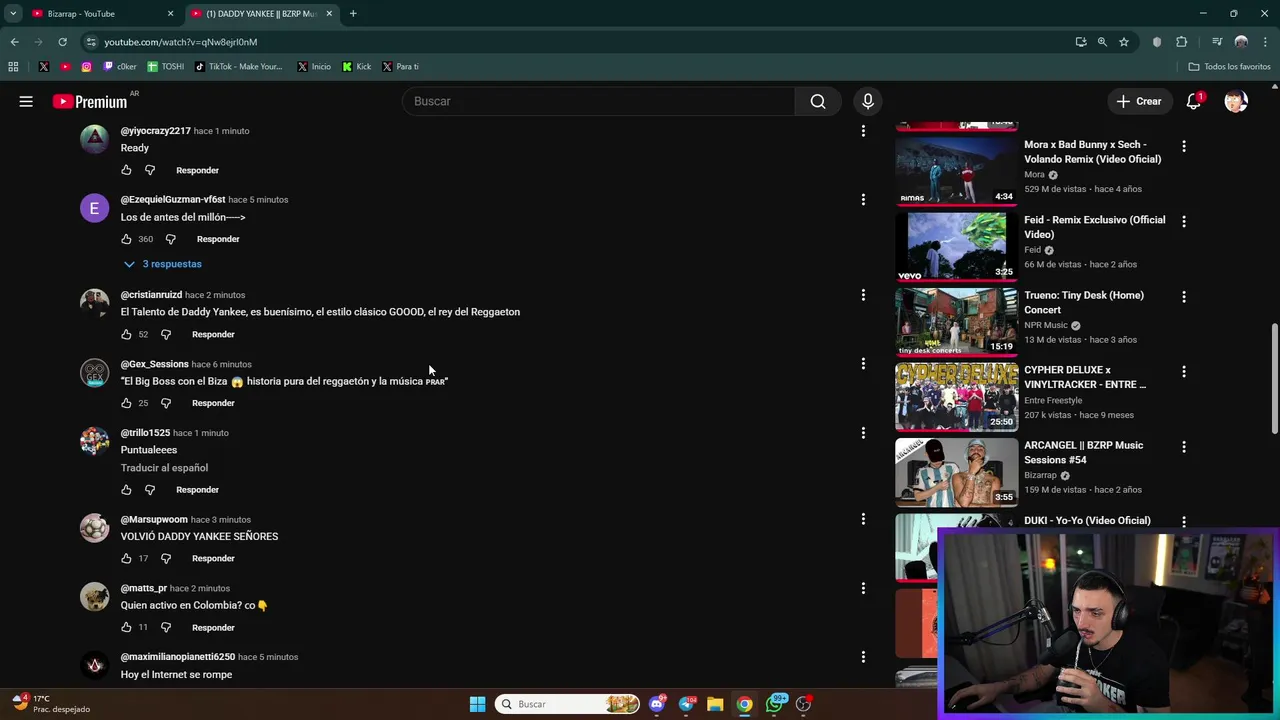Reply to @cristianruizd with Responder
This screenshot has width=1280, height=720.
click(x=213, y=334)
